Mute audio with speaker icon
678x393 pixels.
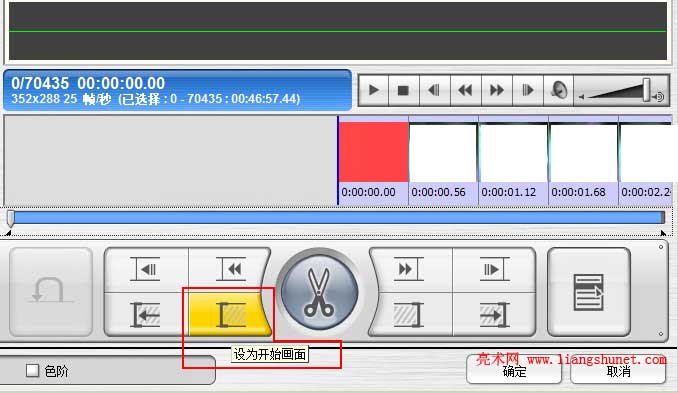(558, 90)
